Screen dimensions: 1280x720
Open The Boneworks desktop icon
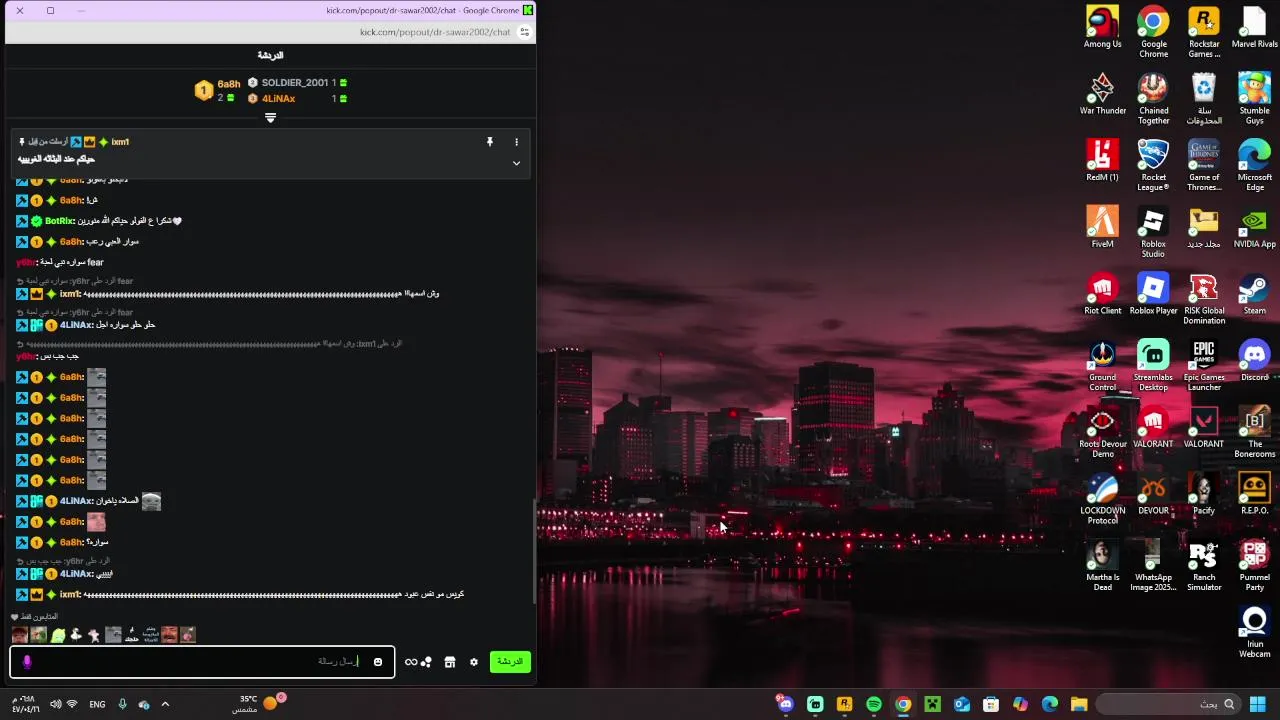[x=1254, y=434]
